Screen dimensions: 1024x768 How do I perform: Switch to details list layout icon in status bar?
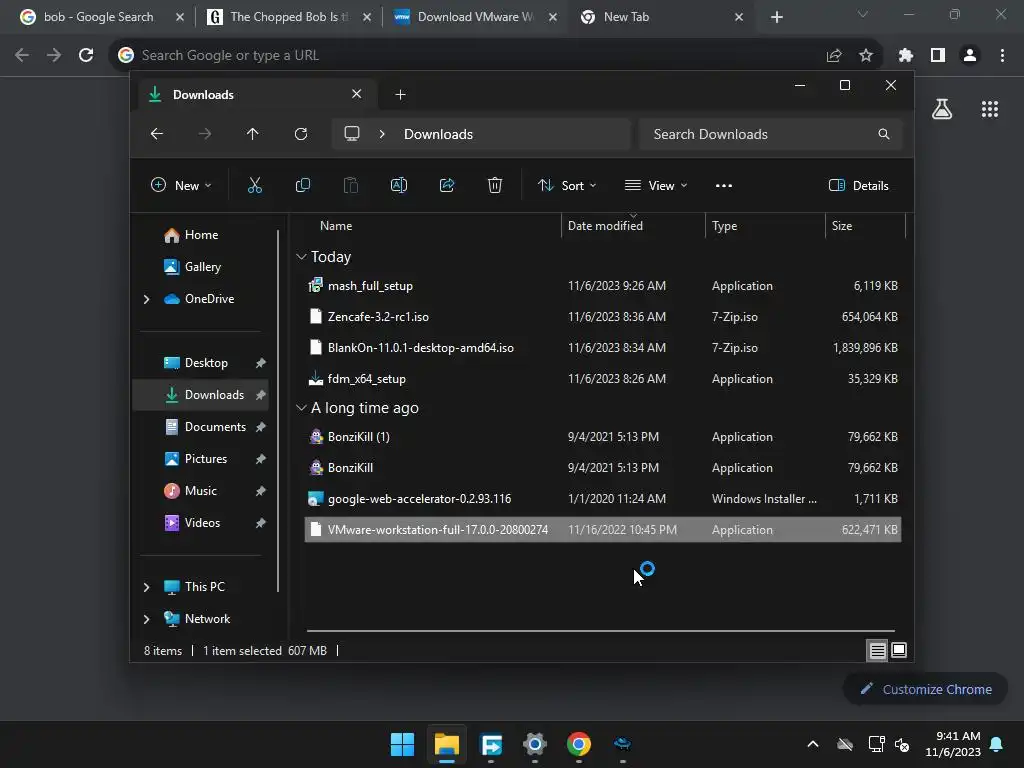pyautogui.click(x=877, y=650)
